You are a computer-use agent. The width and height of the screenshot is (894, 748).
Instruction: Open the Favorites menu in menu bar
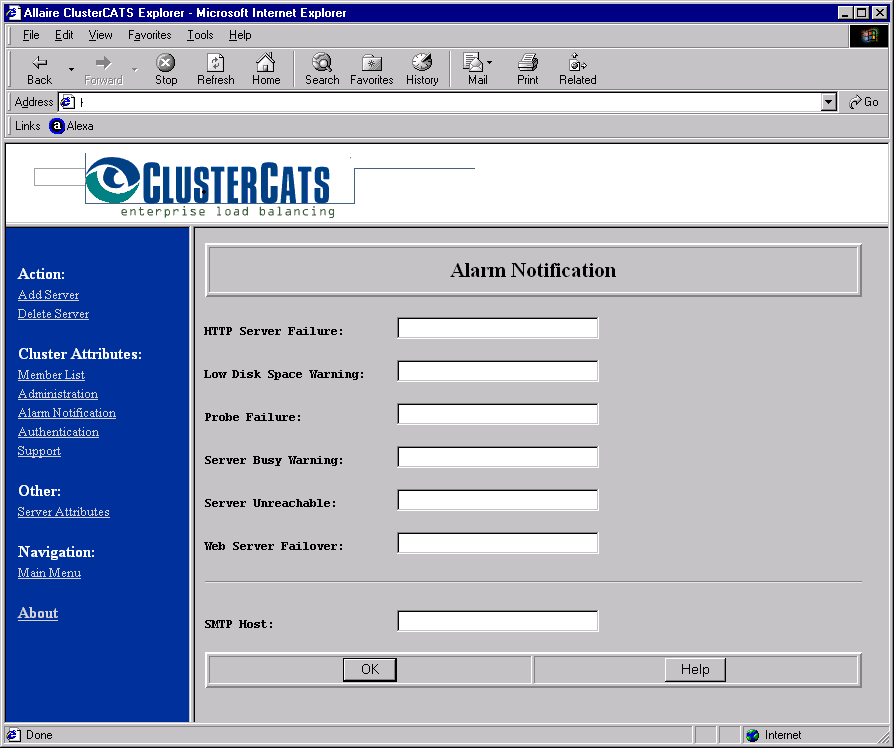click(149, 35)
